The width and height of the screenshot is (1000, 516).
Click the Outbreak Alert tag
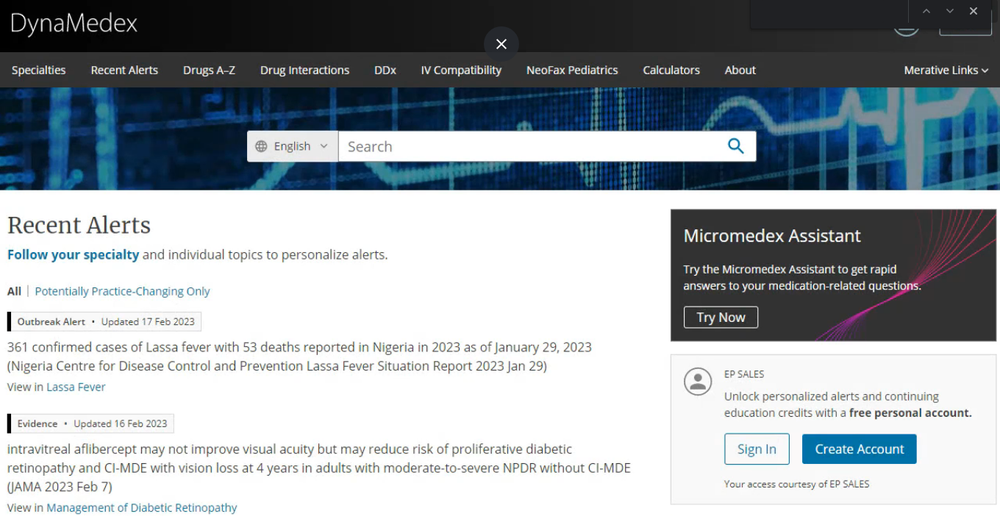(x=51, y=321)
